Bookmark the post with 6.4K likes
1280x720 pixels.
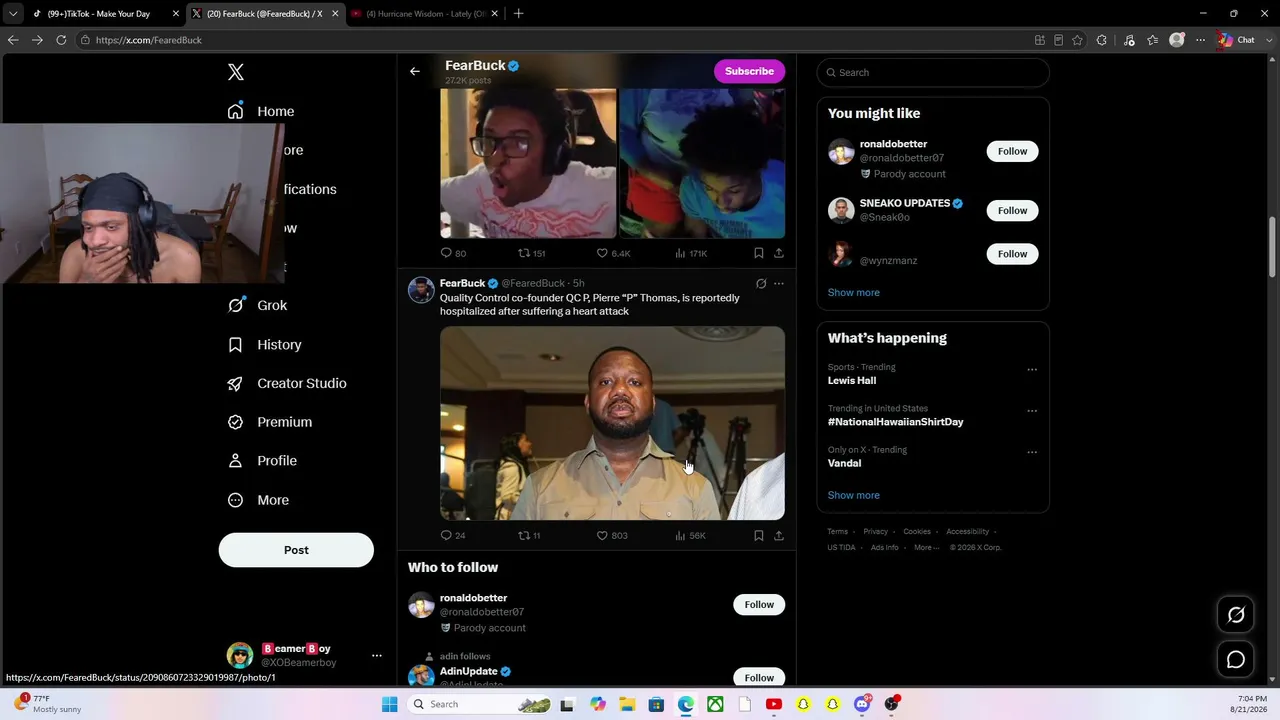(759, 253)
